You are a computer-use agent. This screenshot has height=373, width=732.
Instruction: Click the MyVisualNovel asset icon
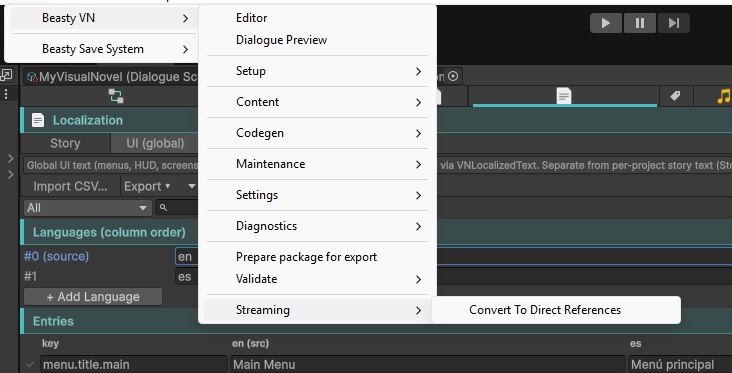point(32,77)
